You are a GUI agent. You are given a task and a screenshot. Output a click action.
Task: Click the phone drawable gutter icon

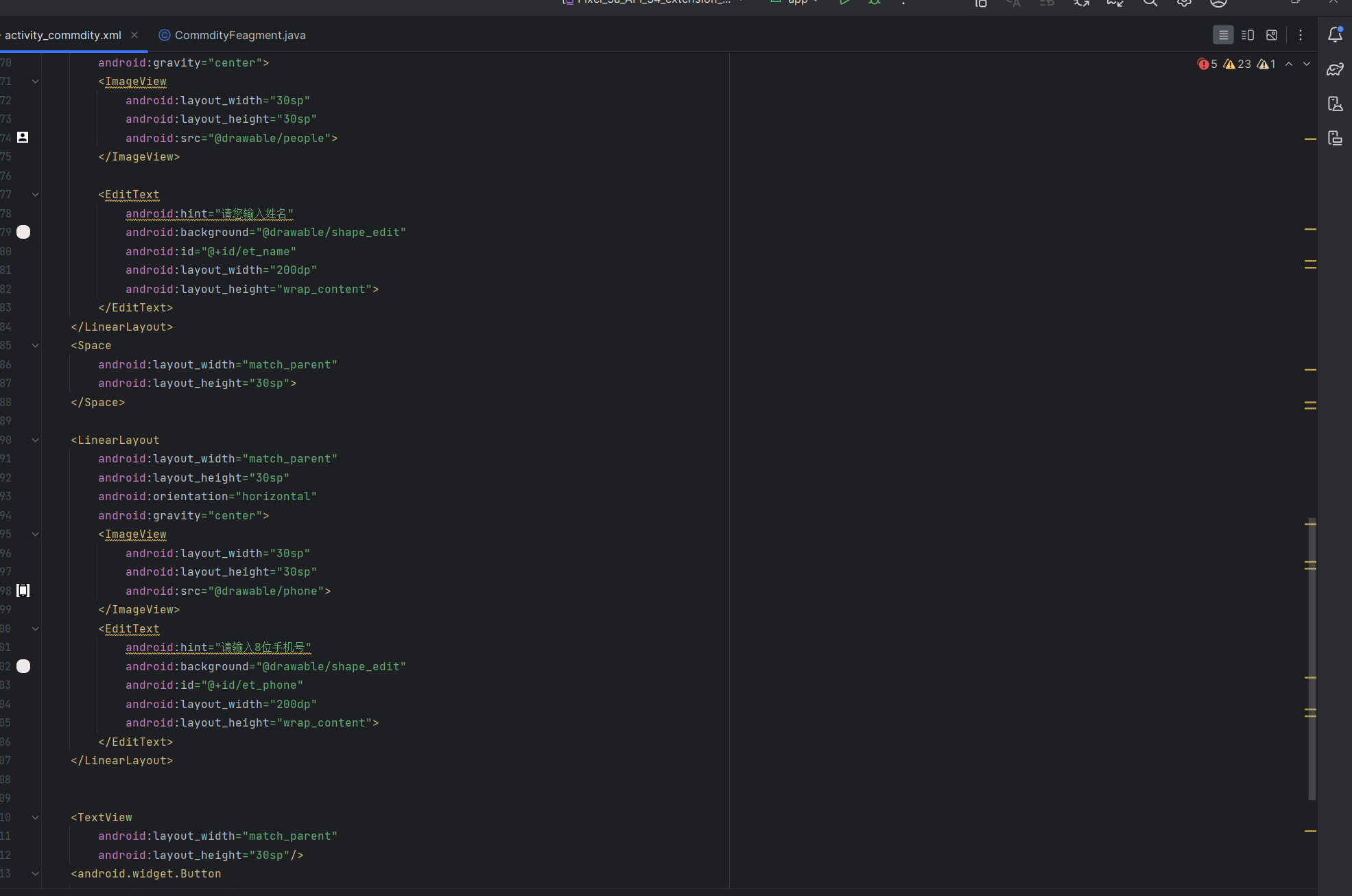coord(23,590)
